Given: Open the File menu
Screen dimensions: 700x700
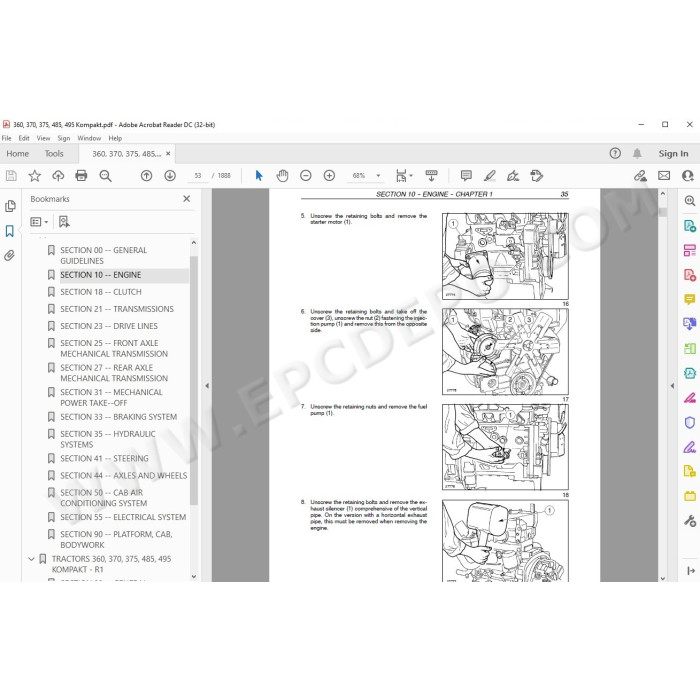Looking at the screenshot, I should (x=7, y=138).
